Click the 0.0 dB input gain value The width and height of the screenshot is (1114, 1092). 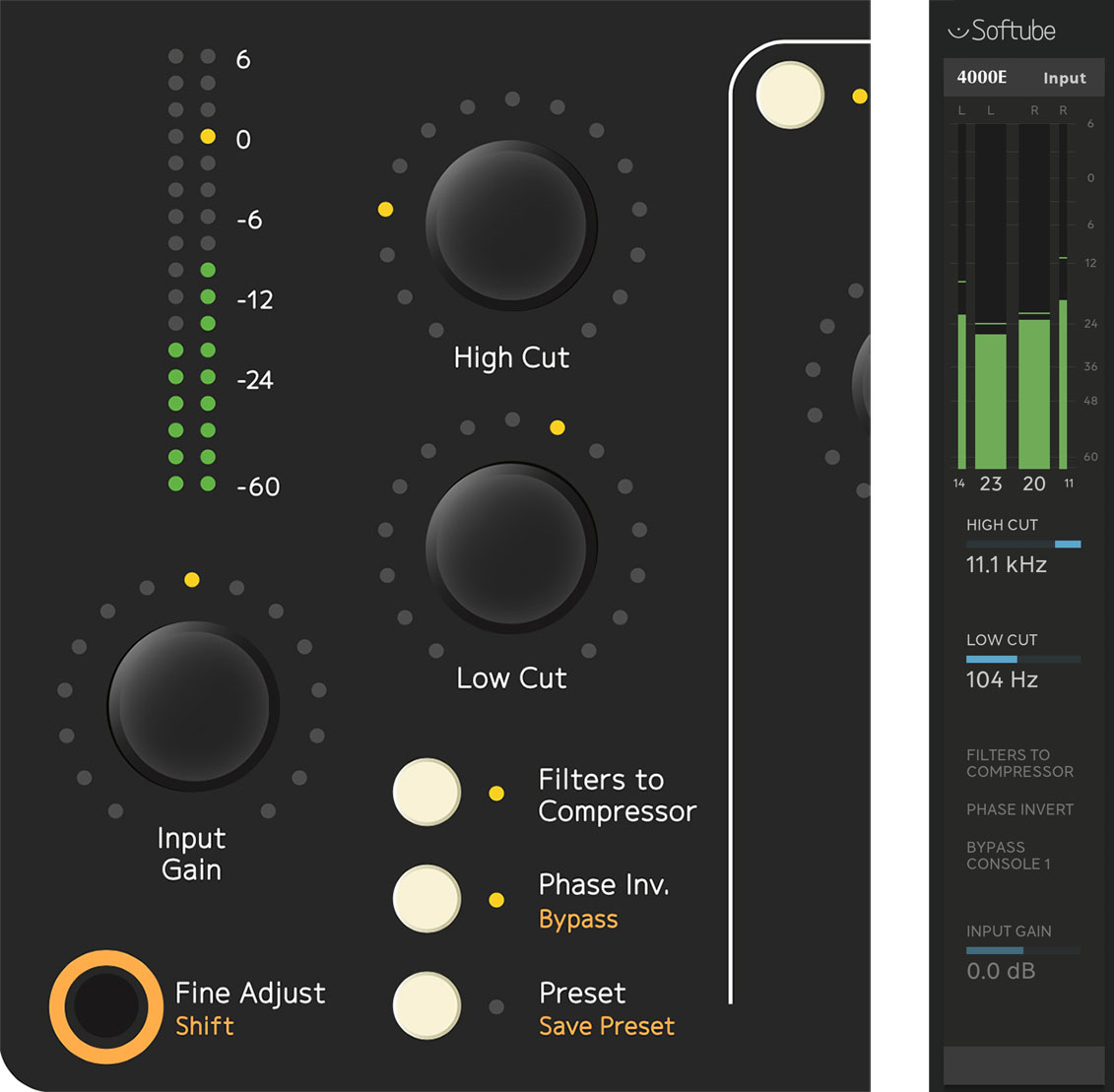click(1001, 971)
